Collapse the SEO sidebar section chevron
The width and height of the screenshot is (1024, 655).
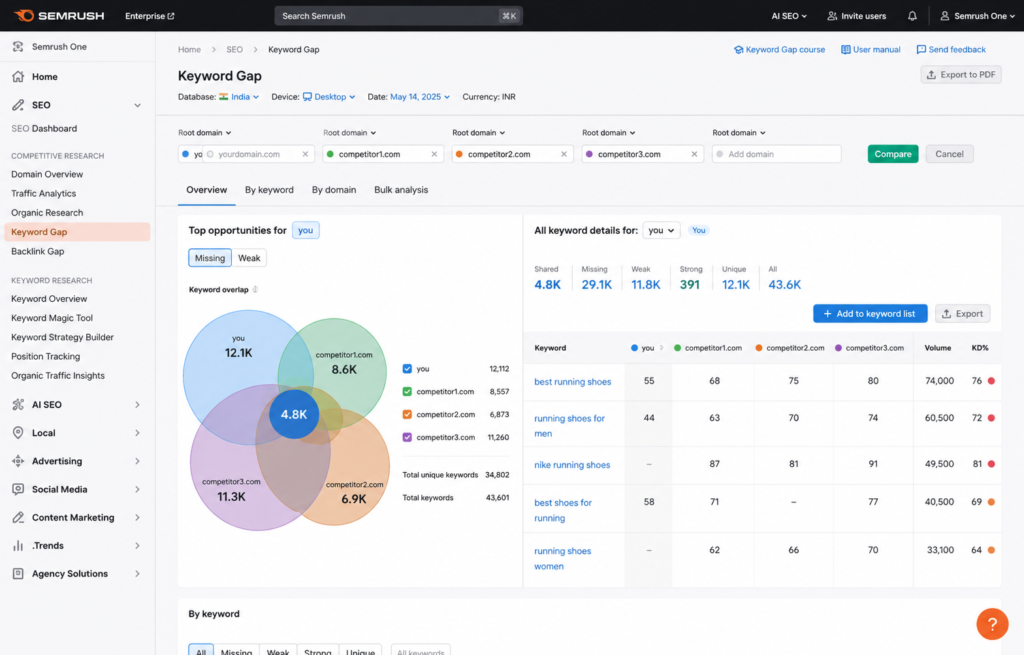click(137, 104)
